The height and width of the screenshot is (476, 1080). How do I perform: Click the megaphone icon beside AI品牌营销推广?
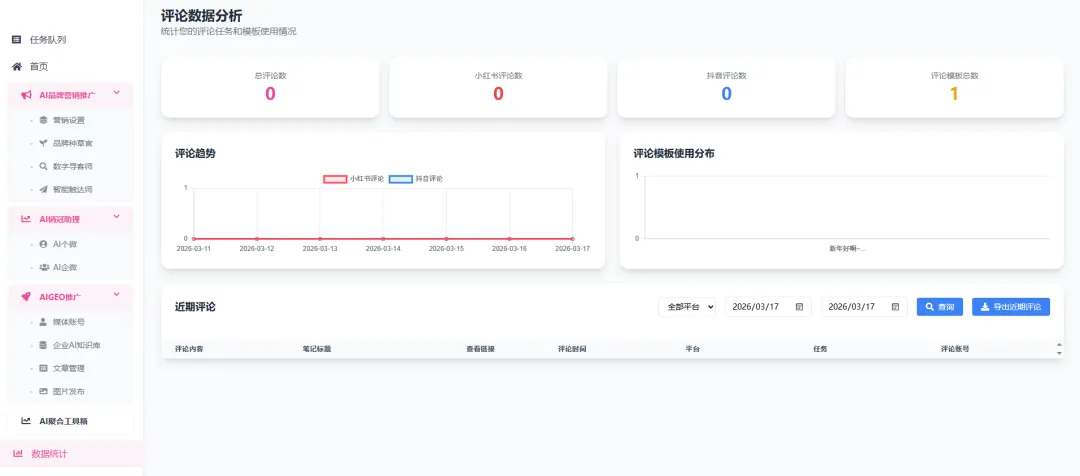(x=26, y=95)
